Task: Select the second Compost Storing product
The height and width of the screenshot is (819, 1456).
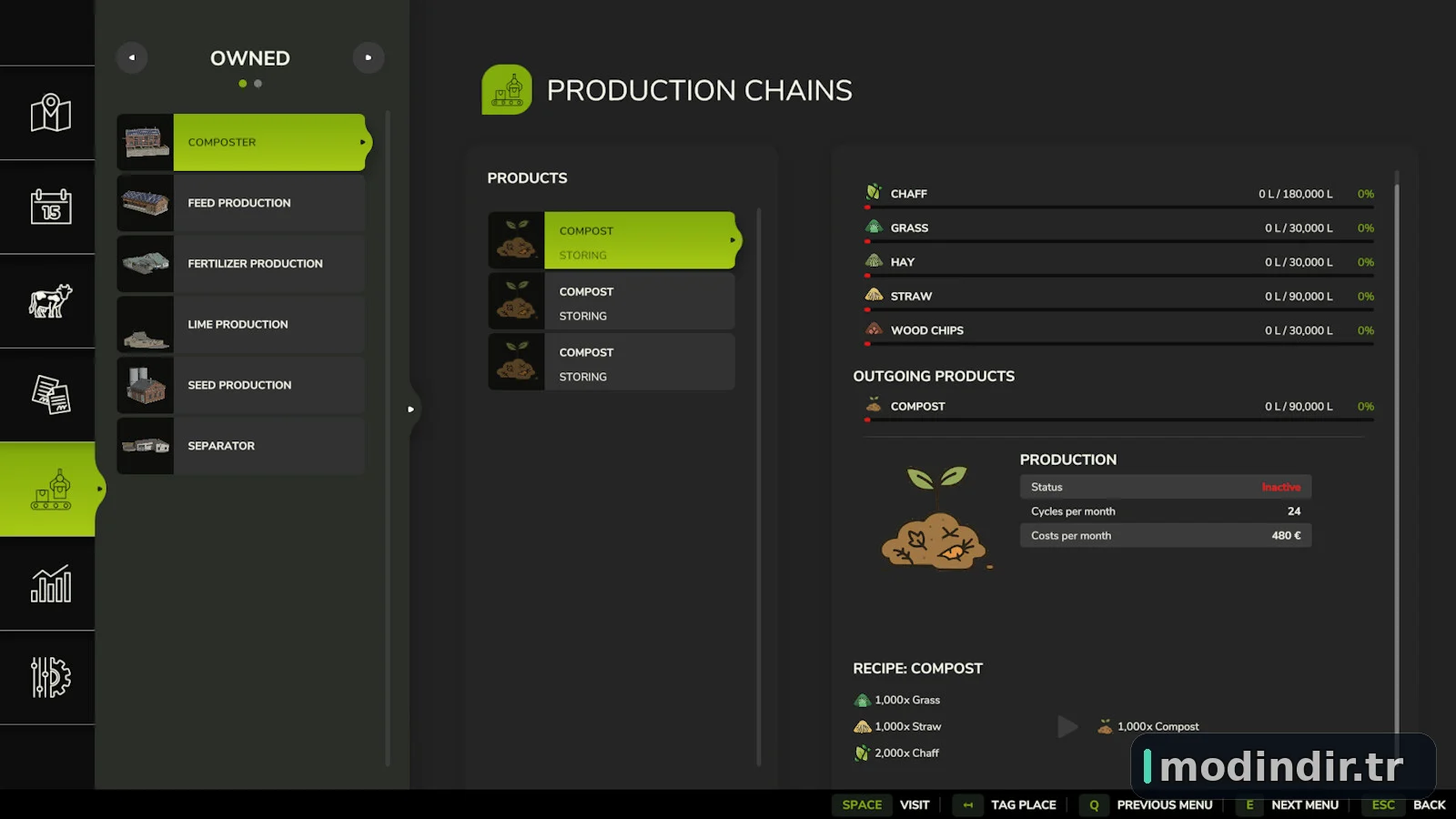Action: point(612,301)
